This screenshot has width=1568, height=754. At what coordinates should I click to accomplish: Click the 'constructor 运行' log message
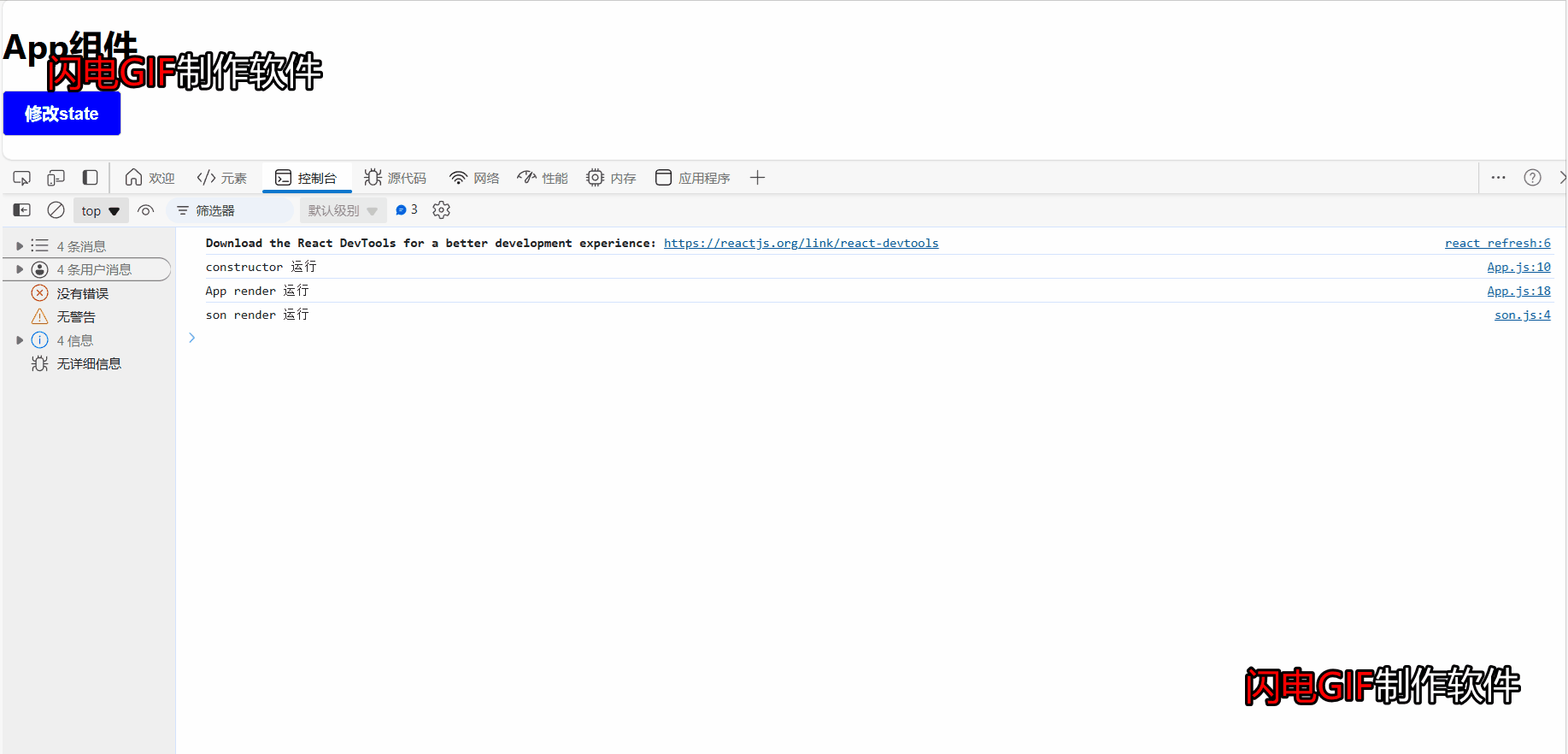261,268
